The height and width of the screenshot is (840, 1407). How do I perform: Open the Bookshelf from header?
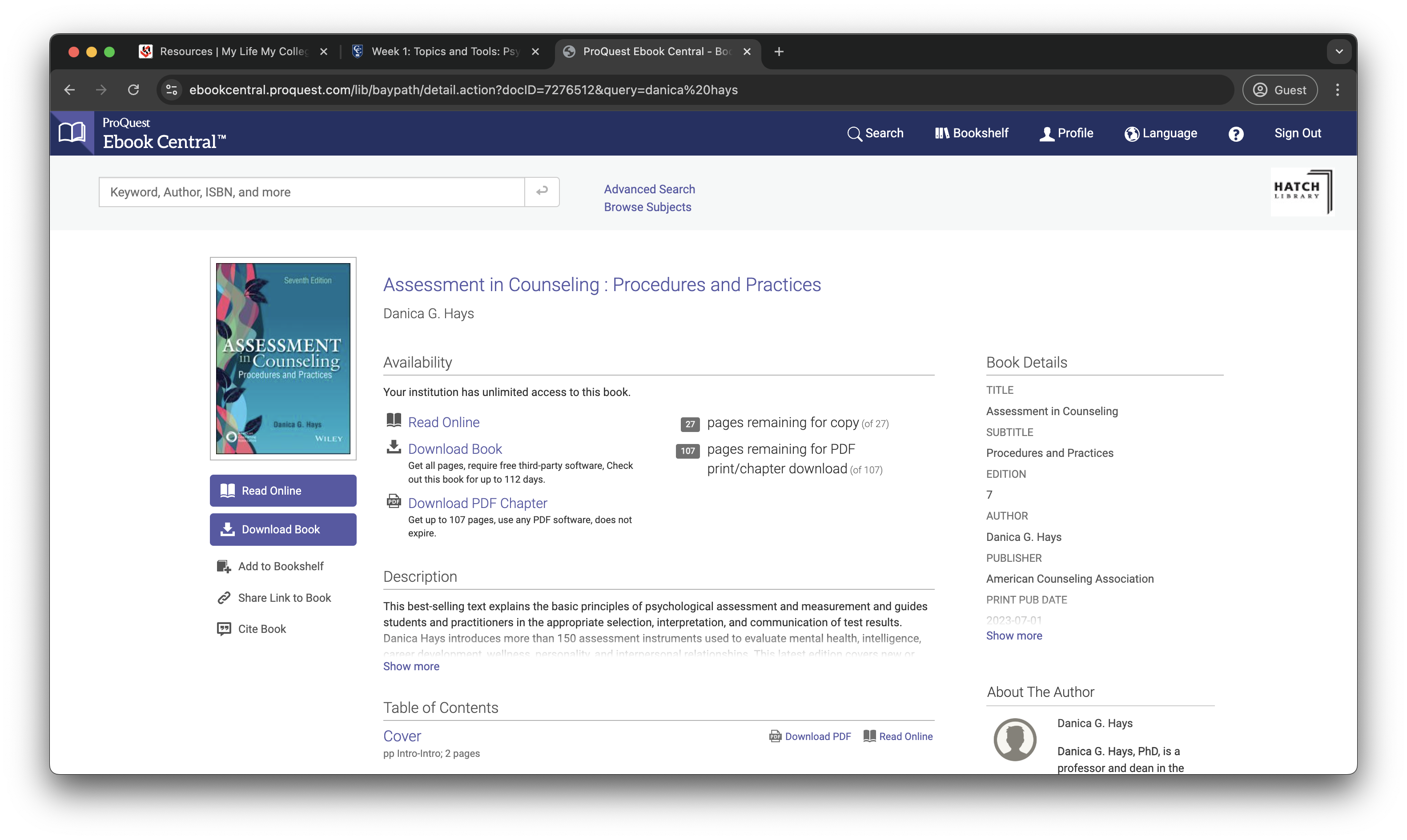[971, 133]
